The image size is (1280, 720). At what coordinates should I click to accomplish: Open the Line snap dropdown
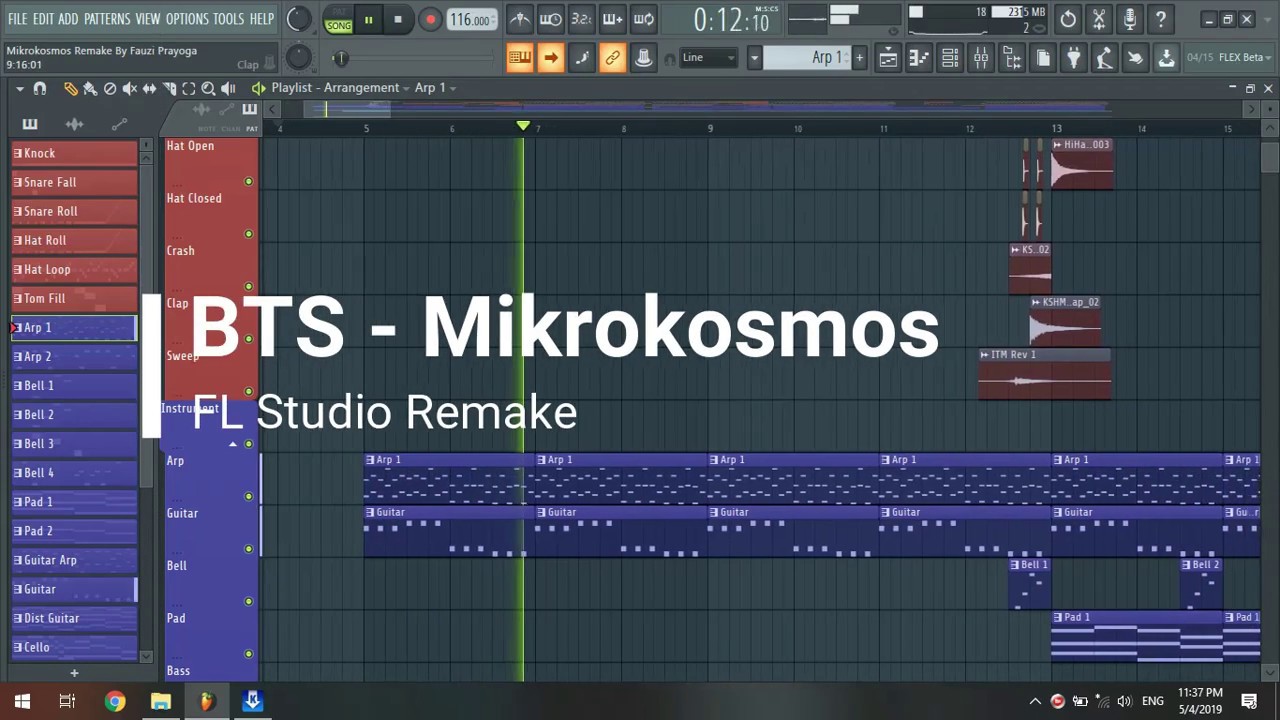click(709, 58)
